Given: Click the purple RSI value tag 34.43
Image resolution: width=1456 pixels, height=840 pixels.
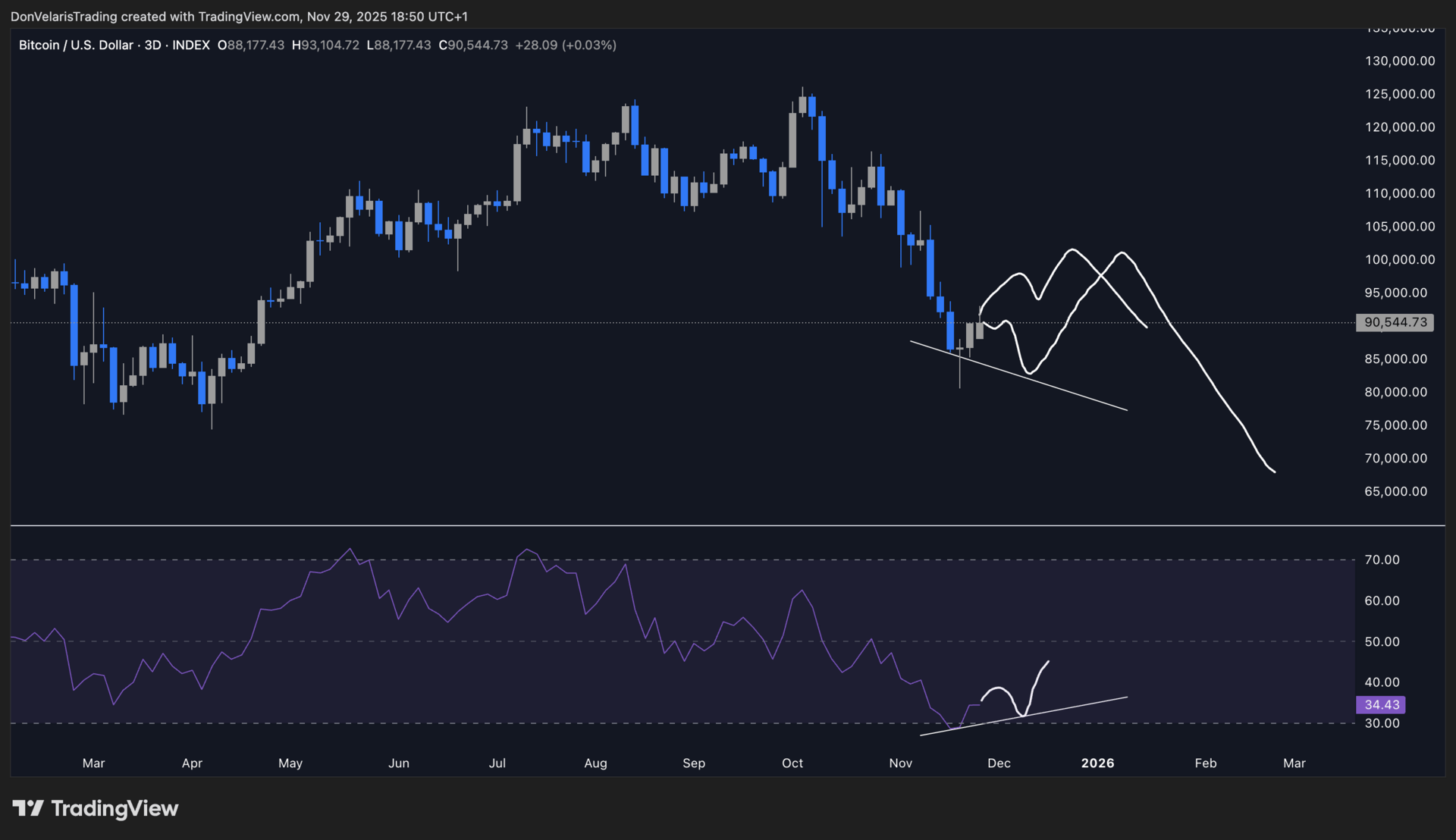Looking at the screenshot, I should tap(1381, 705).
